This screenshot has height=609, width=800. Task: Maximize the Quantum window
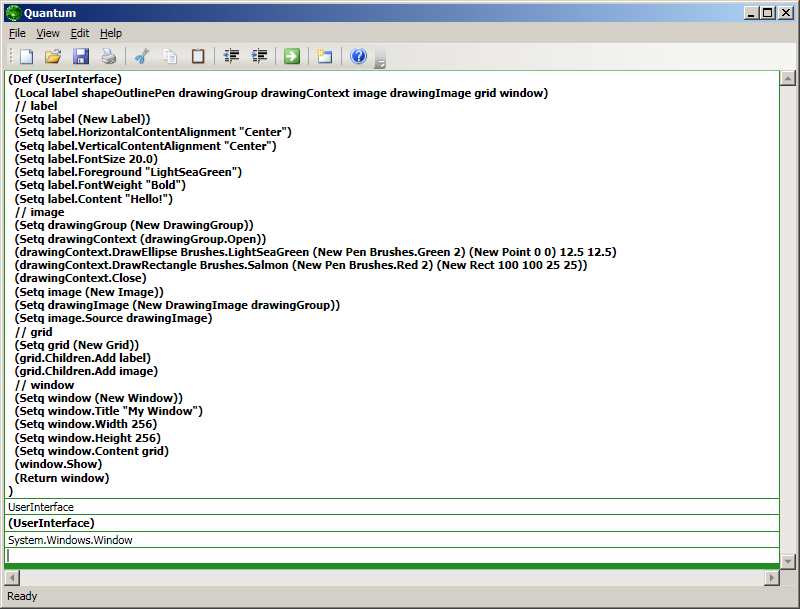coord(768,13)
